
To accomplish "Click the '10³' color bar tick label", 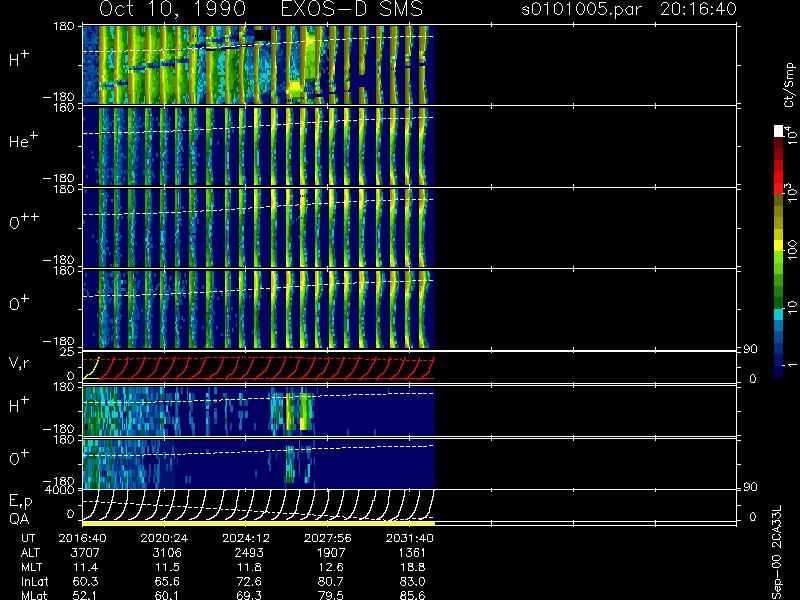I will 790,194.
